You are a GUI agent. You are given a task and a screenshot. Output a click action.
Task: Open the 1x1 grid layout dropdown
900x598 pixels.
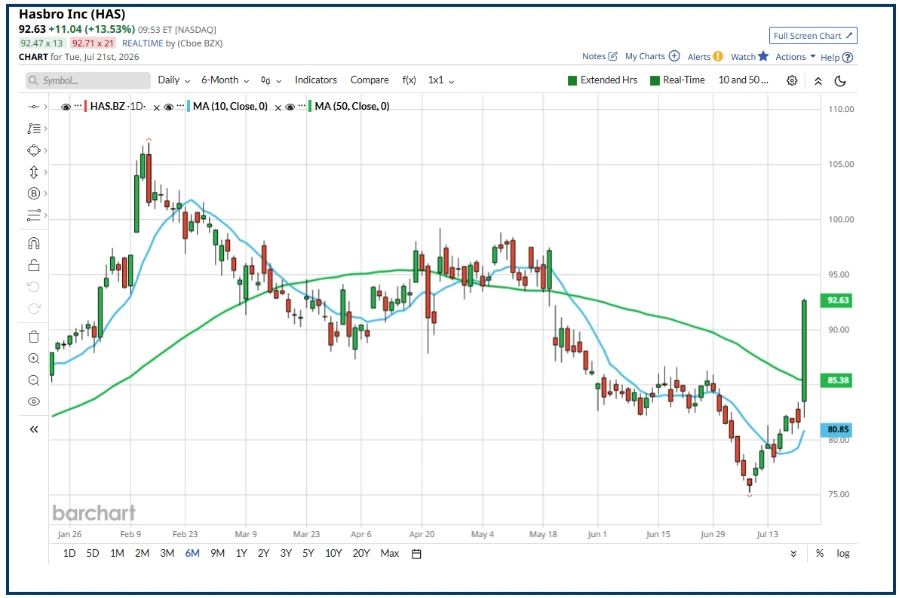click(x=441, y=80)
